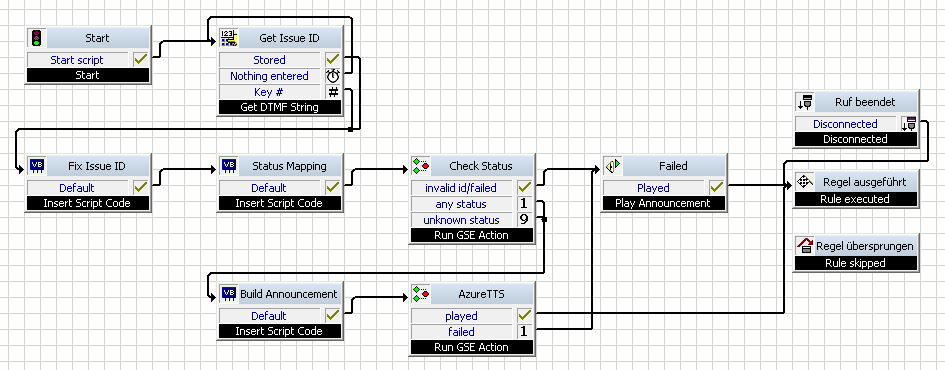Click the Play Announcement label
Viewport: 945px width, 370px height.
click(x=663, y=203)
